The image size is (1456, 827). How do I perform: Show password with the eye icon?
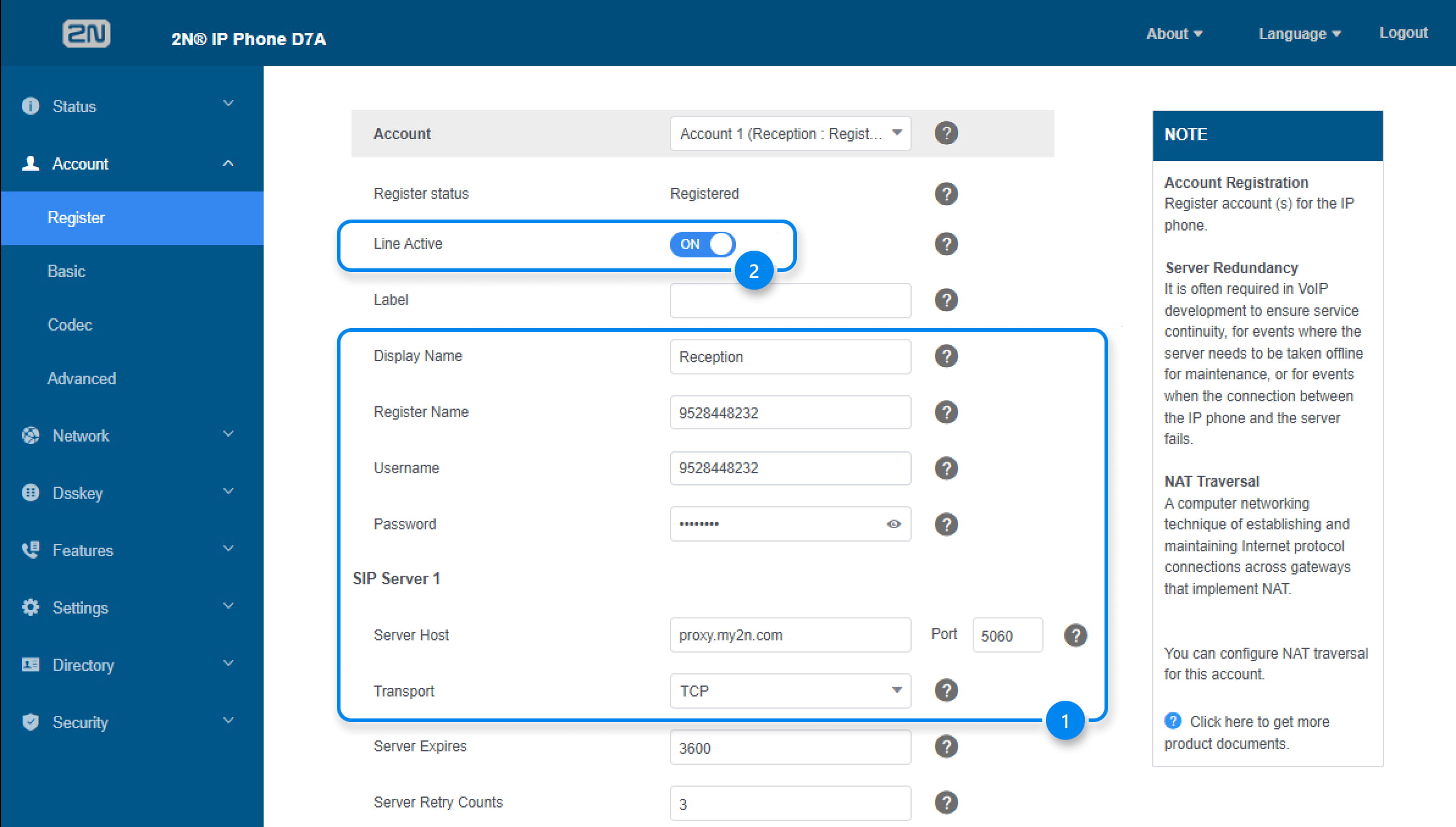click(894, 524)
